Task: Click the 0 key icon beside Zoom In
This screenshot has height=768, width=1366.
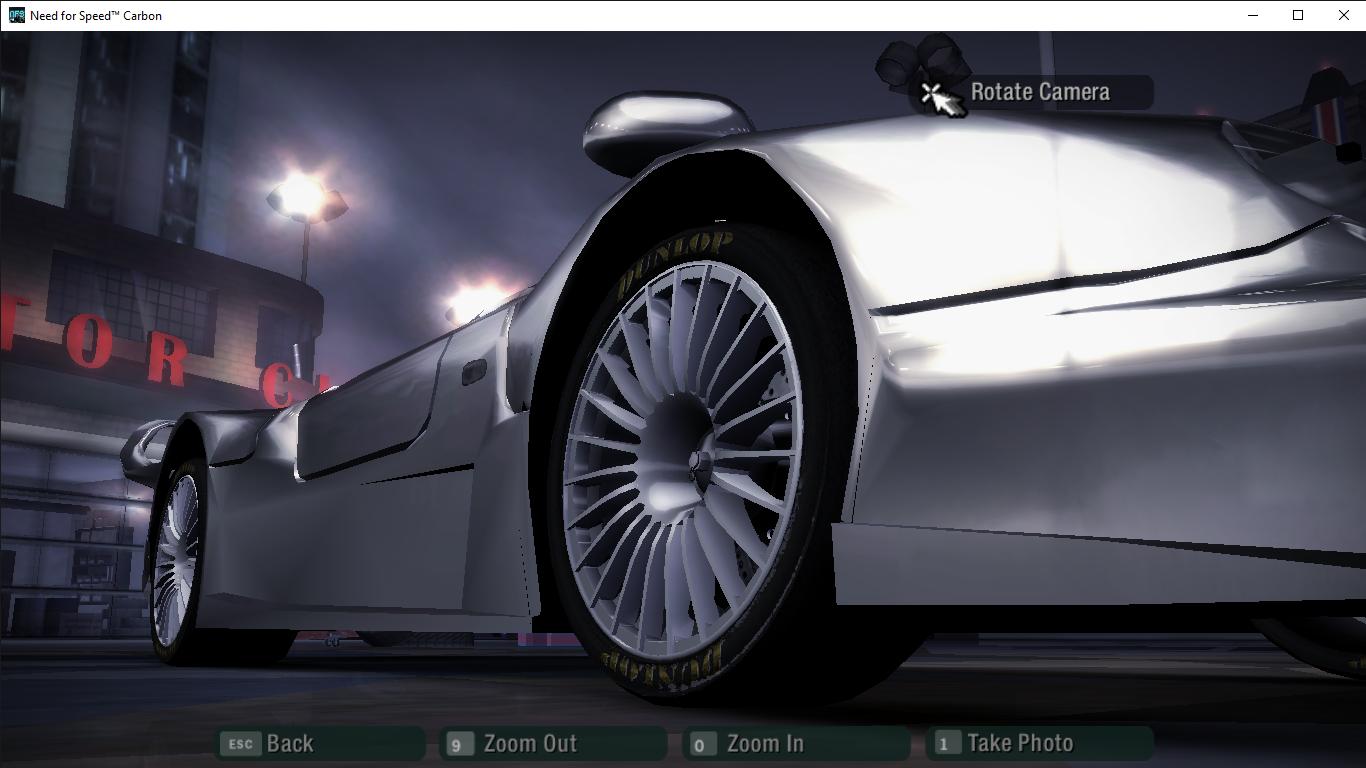Action: pos(702,745)
